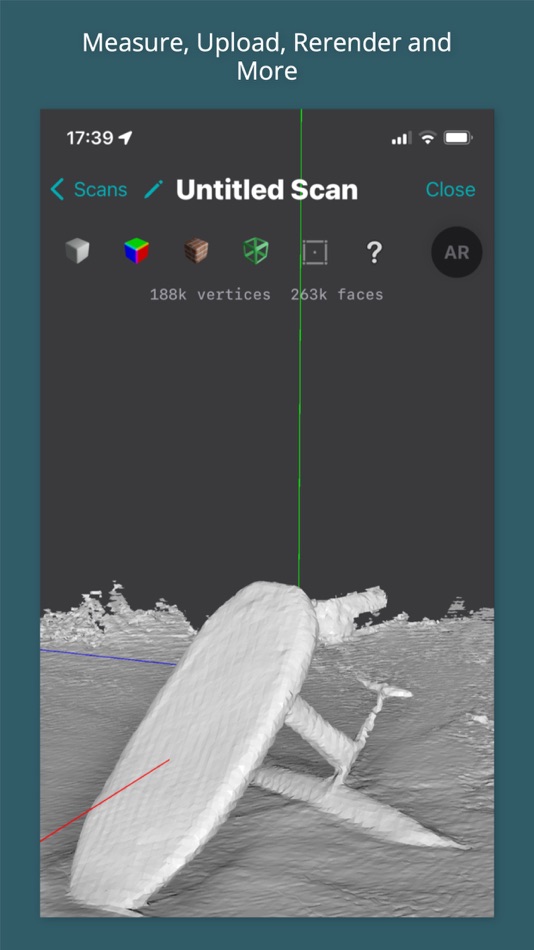Select the solid gray cube render mode
The width and height of the screenshot is (534, 950).
pyautogui.click(x=77, y=251)
